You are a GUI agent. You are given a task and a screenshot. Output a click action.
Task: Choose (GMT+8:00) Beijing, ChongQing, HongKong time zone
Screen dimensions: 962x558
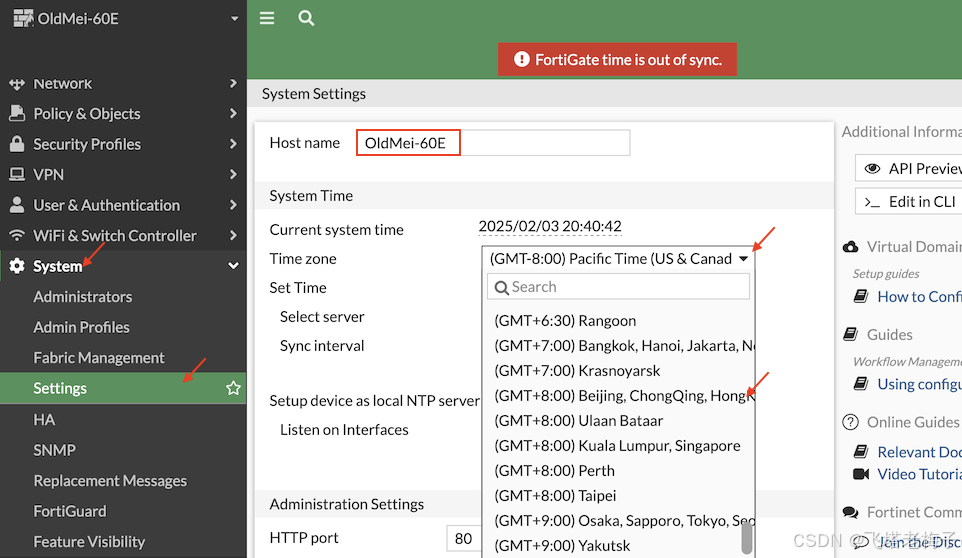[x=618, y=396]
